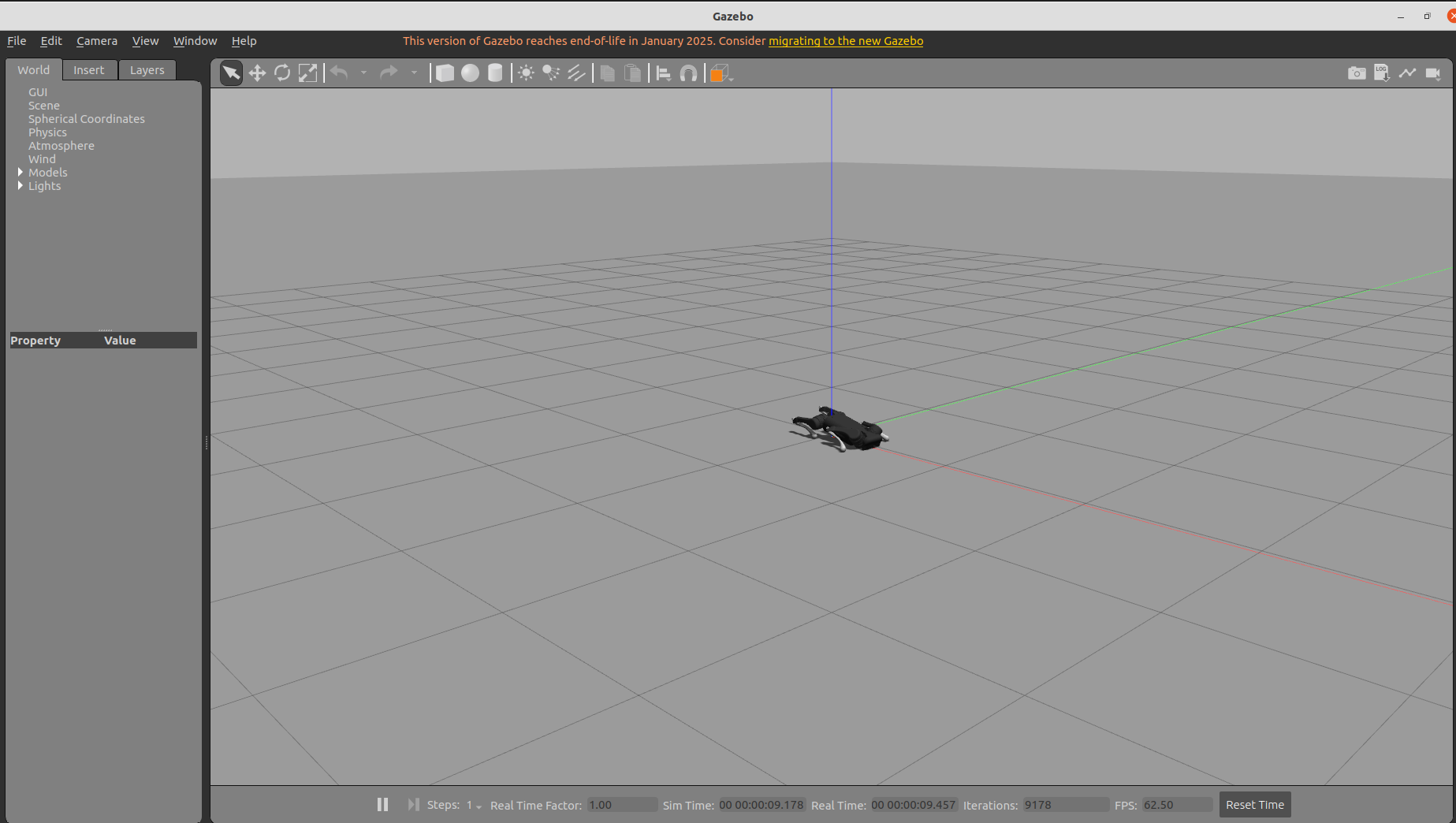Click the Real Time value field
Screen dimensions: 1456x823
pyautogui.click(x=914, y=805)
